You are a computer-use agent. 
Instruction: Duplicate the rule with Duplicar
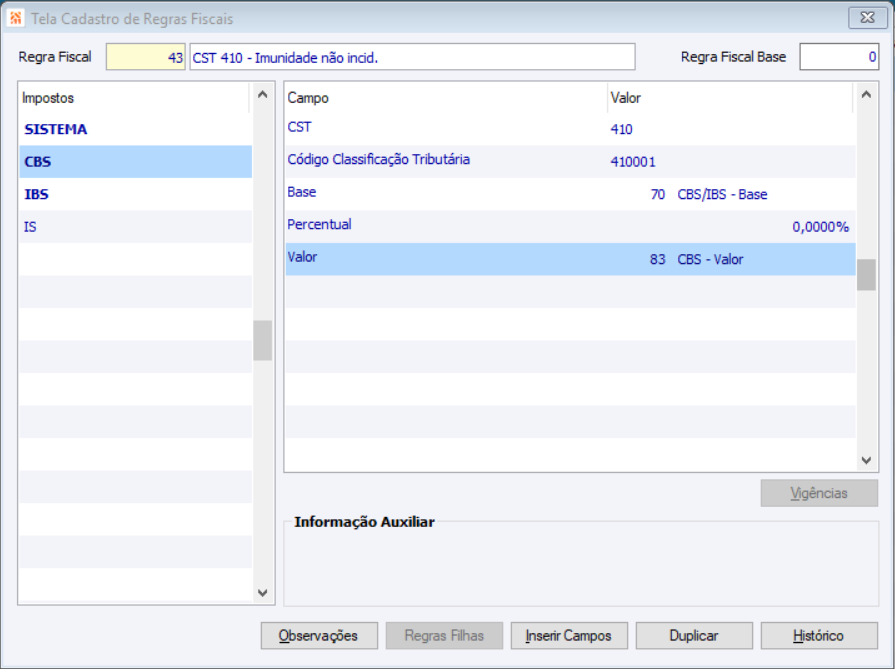[694, 636]
